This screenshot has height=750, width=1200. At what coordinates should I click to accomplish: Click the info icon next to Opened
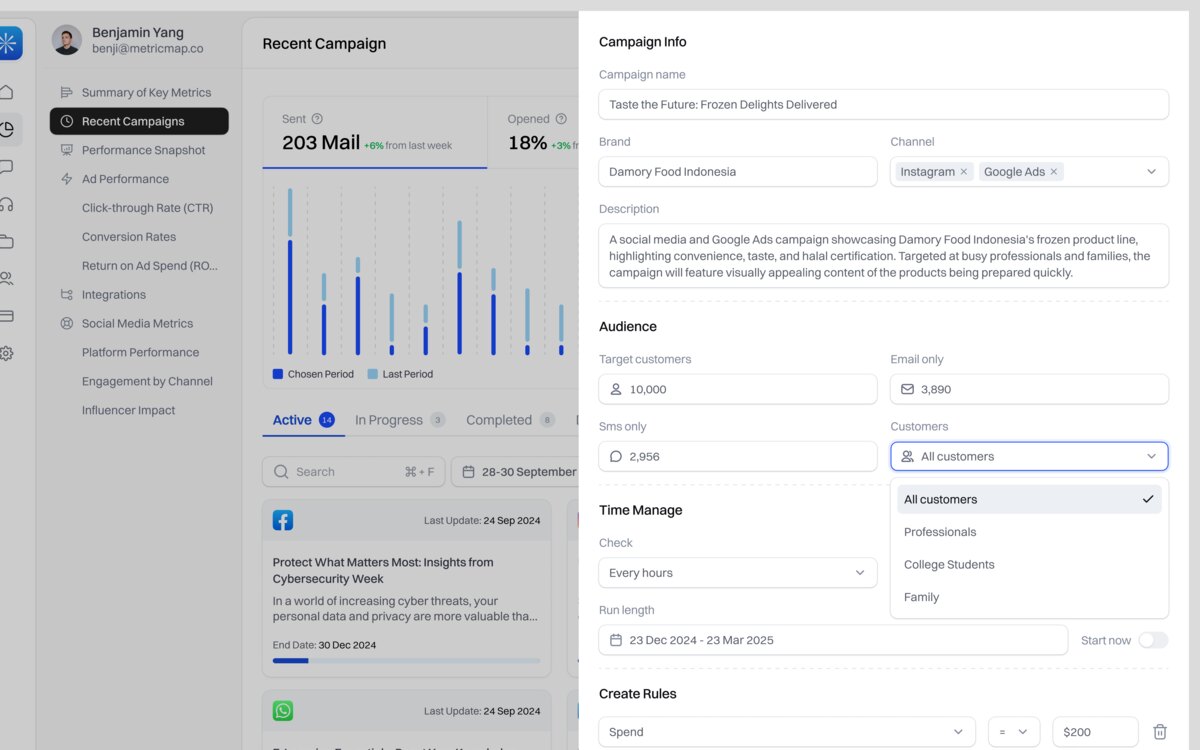point(561,119)
